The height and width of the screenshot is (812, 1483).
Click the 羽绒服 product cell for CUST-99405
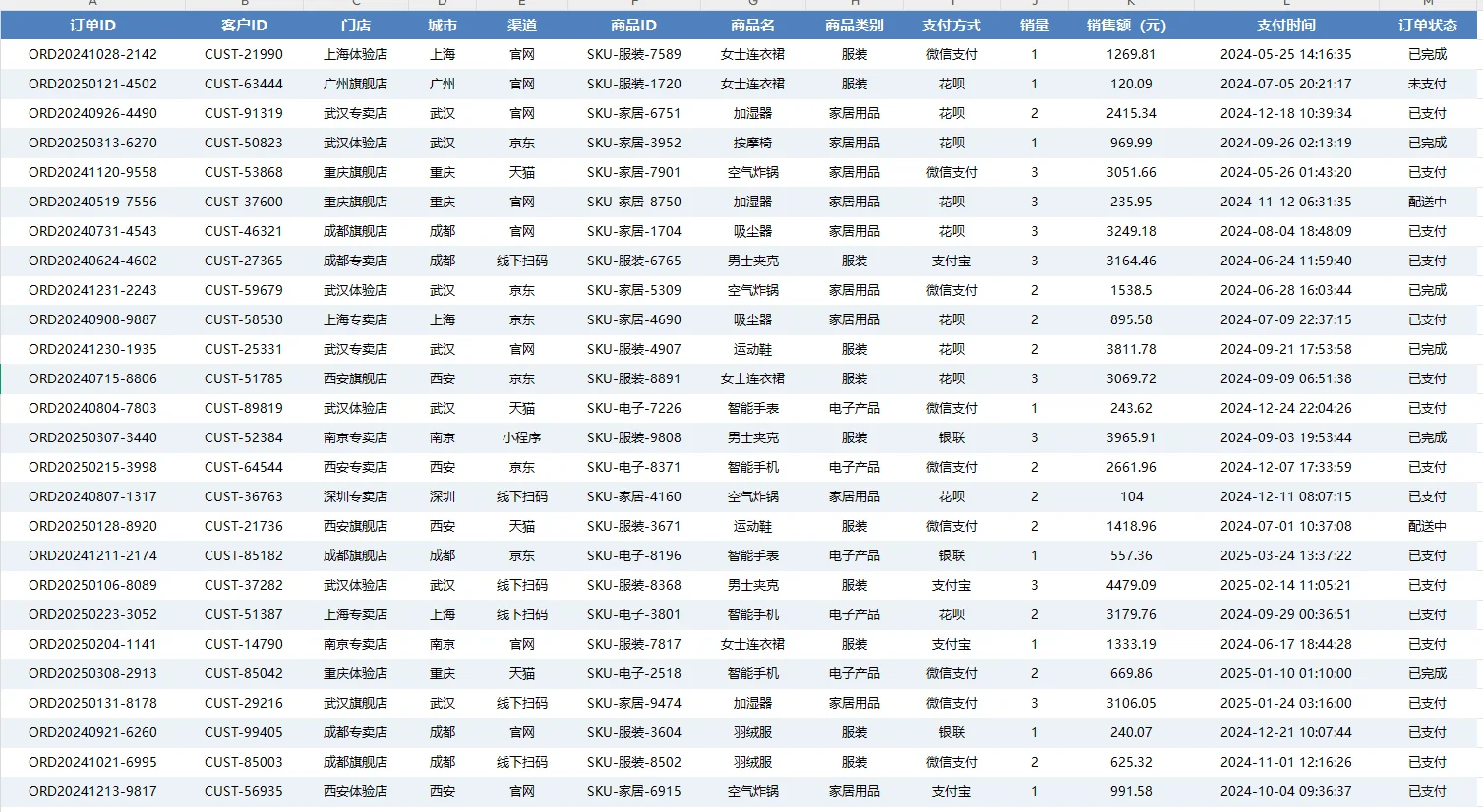click(x=753, y=732)
